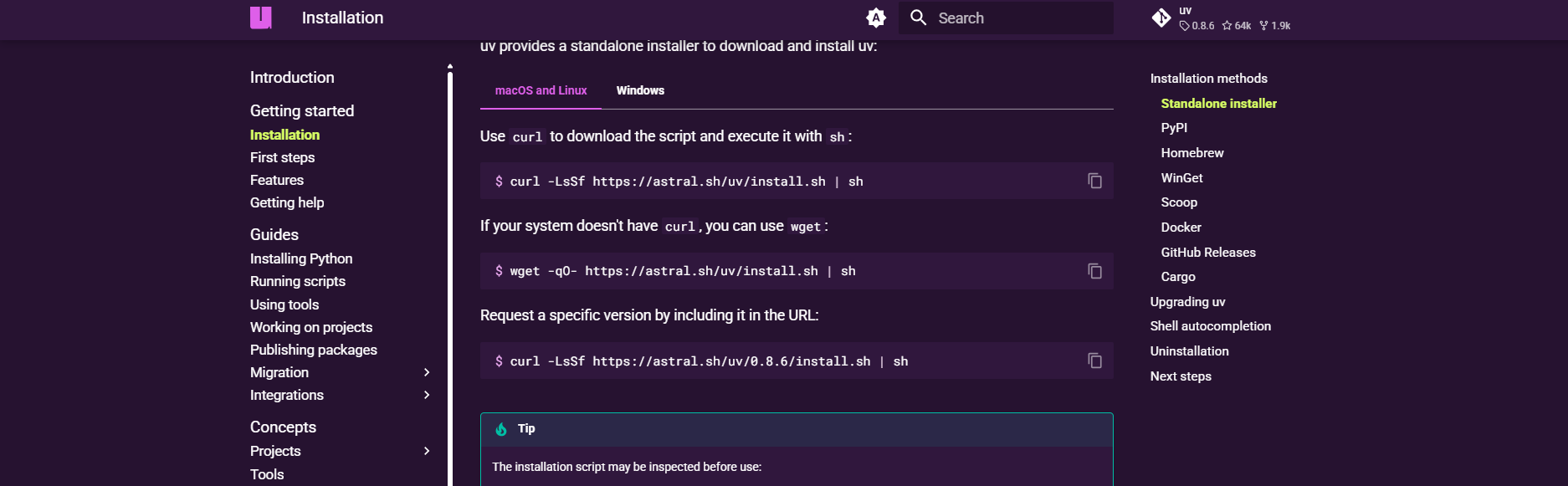The height and width of the screenshot is (486, 1568).
Task: Click the search magnifier icon
Action: (918, 18)
